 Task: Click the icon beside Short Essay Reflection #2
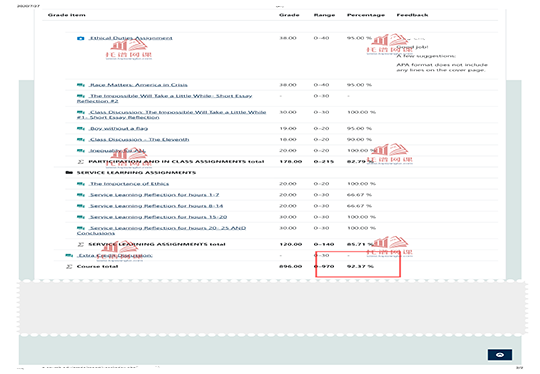click(81, 96)
